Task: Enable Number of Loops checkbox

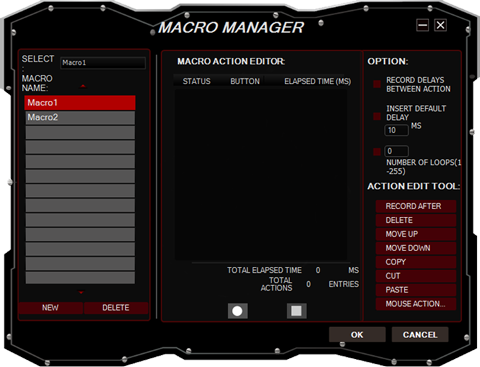Action: click(377, 152)
